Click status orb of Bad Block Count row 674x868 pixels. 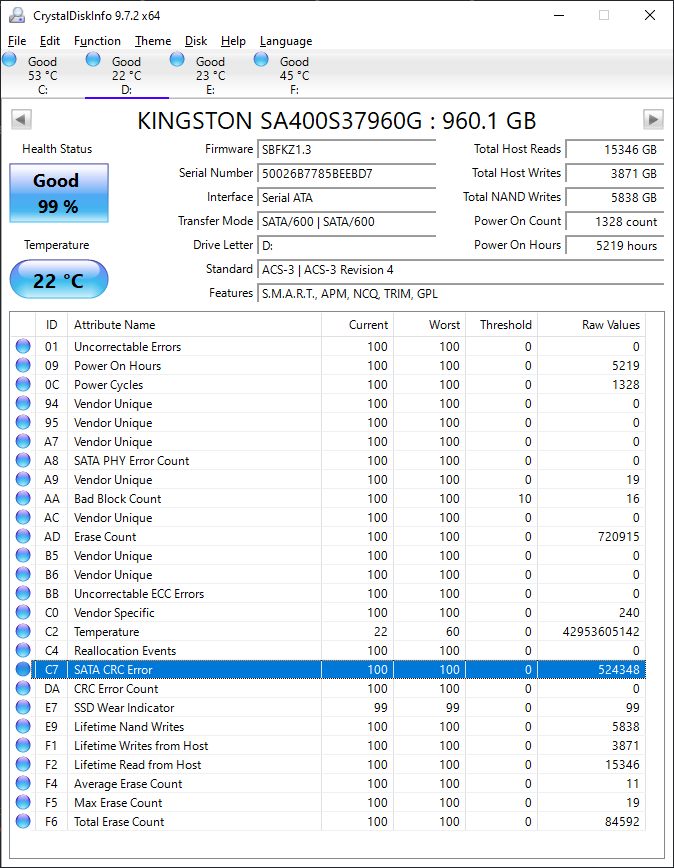click(x=23, y=498)
